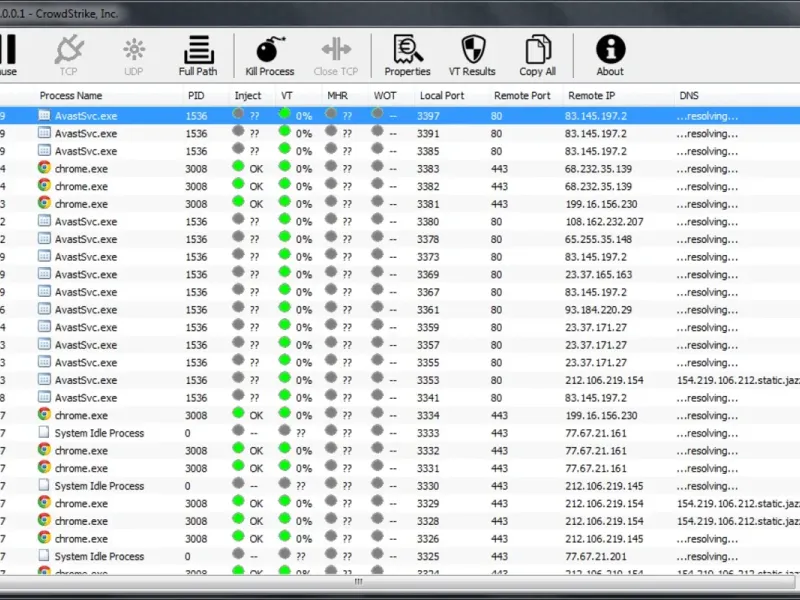The width and height of the screenshot is (800, 600).
Task: Click gray MHR status dot on port 3385 row
Action: coord(331,149)
